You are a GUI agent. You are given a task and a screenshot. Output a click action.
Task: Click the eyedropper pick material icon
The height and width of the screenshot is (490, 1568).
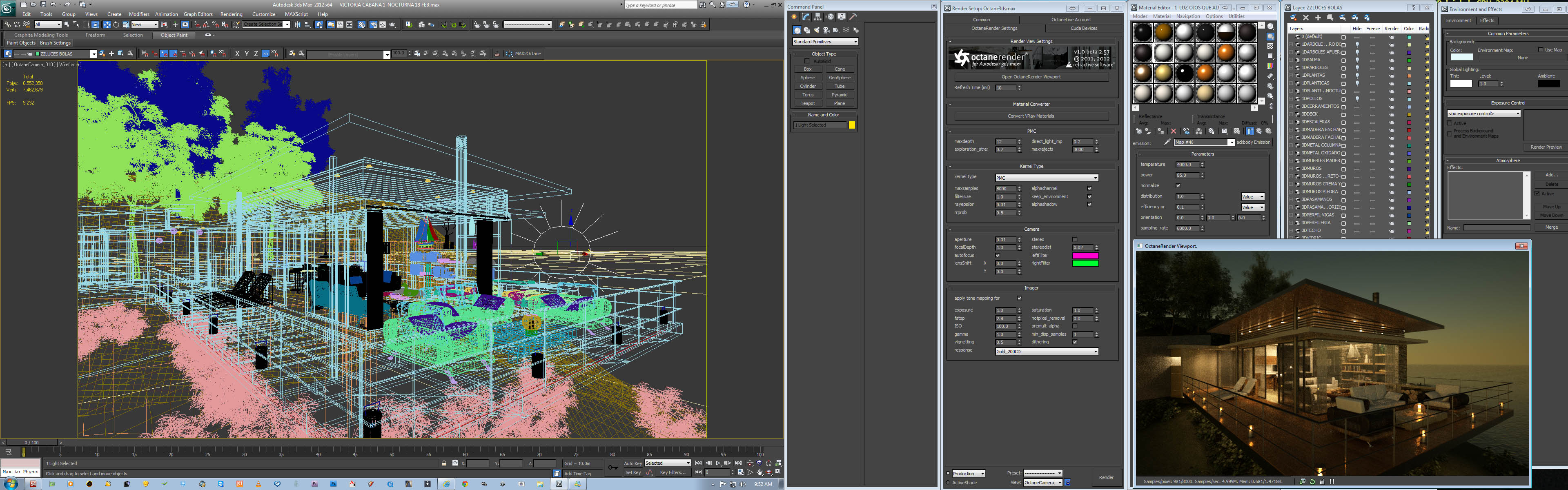tap(1167, 143)
